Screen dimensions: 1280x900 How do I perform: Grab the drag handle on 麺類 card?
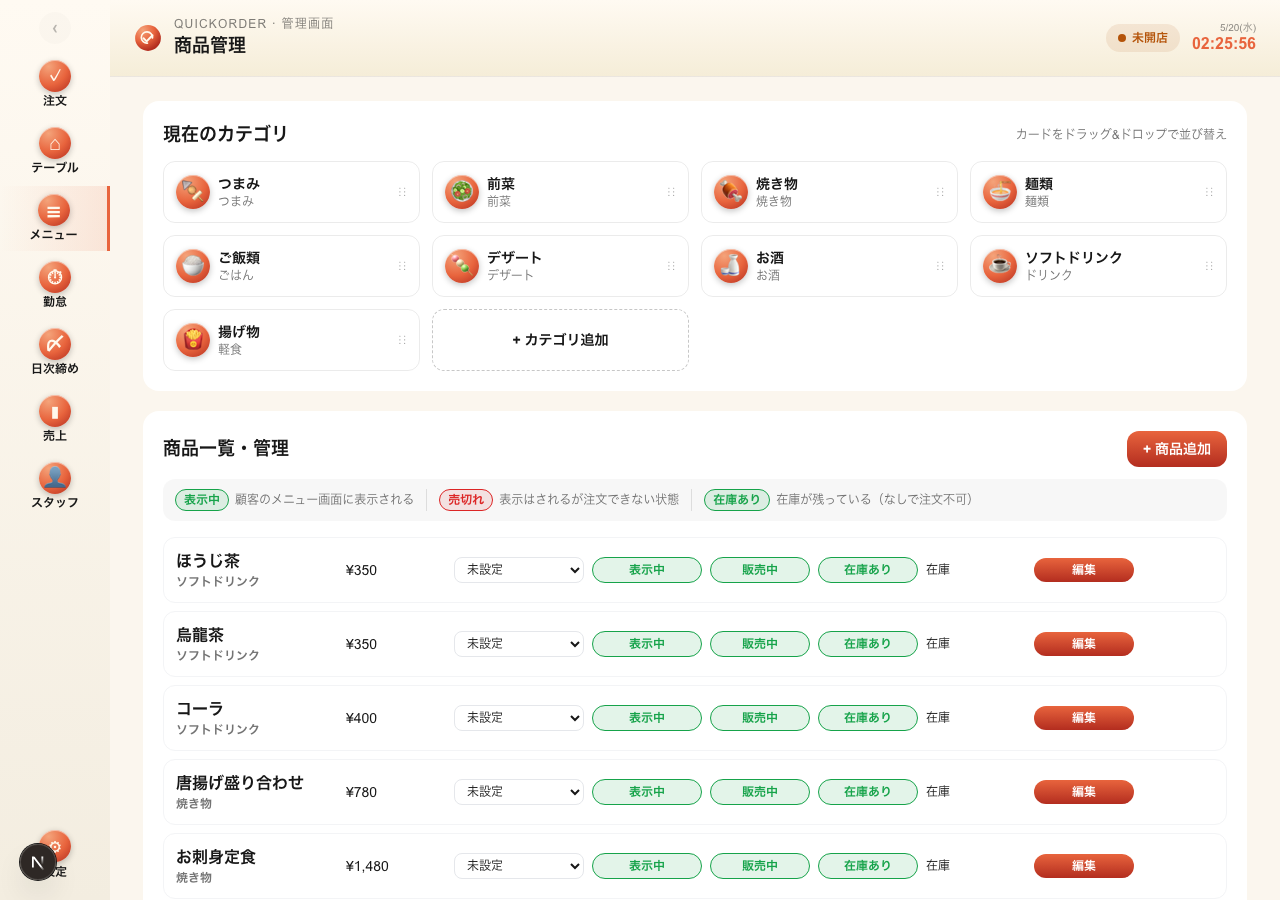pos(1209,192)
